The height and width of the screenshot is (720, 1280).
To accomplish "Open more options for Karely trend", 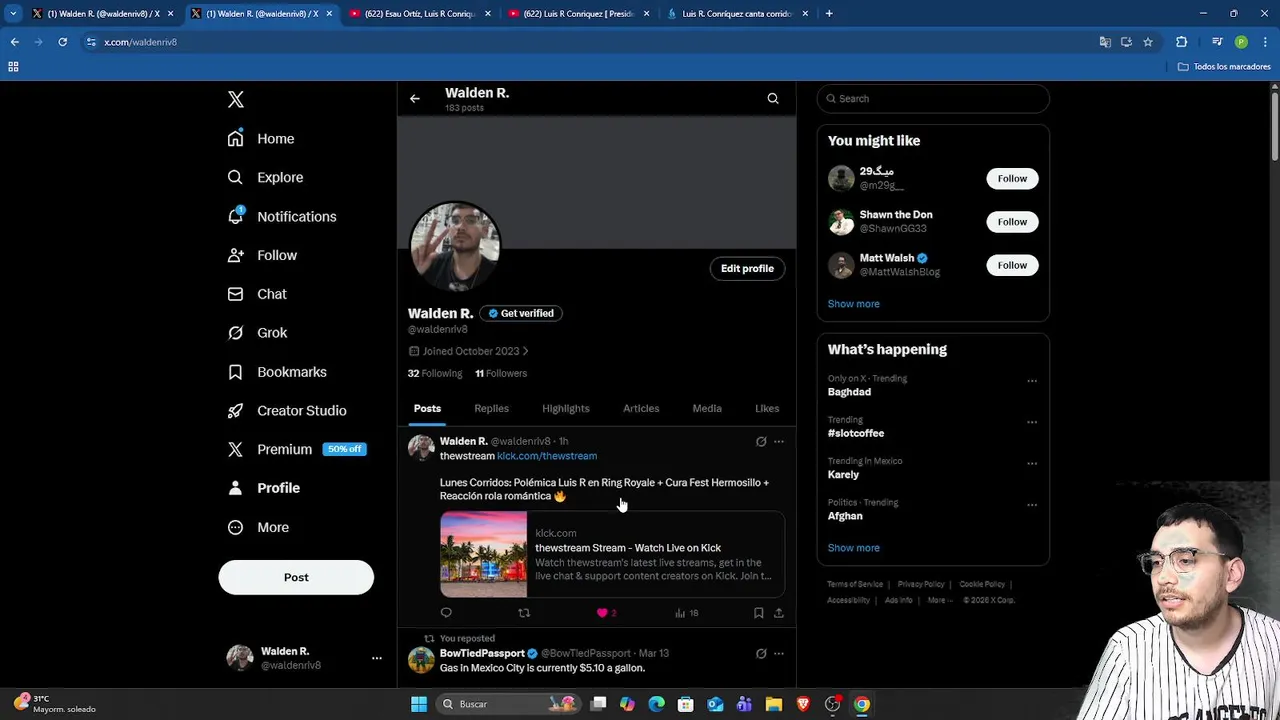I will [x=1032, y=464].
